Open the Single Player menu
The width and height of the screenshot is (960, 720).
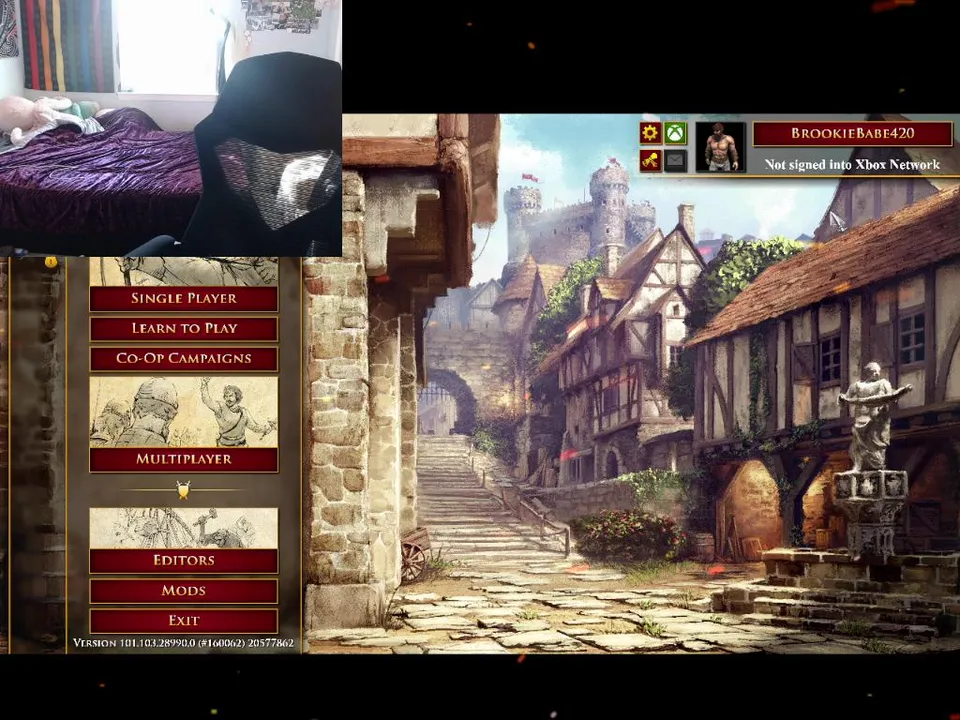pos(184,298)
